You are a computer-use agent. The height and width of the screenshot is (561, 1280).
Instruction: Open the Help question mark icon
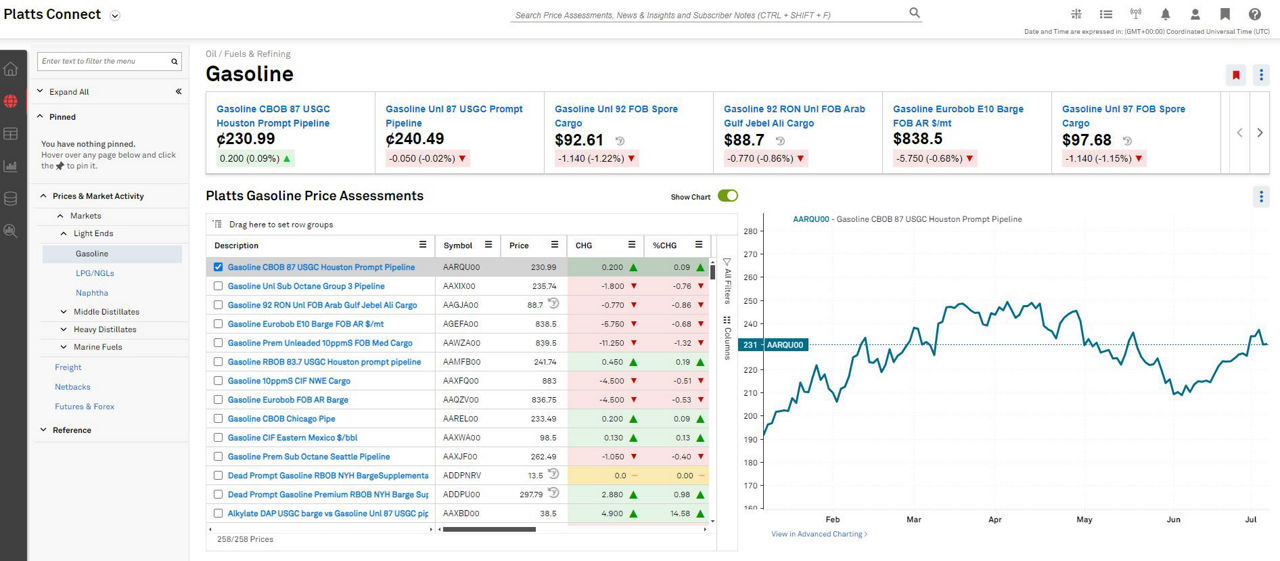point(1255,14)
